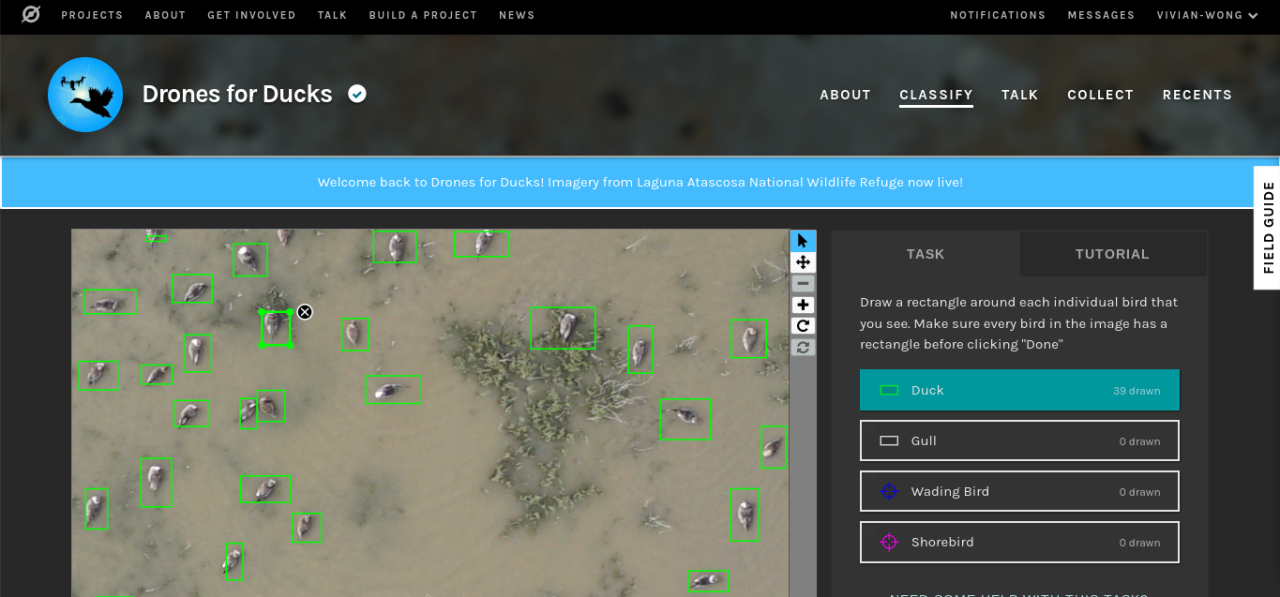
Task: Click the verified checkmark badge
Action: (357, 94)
